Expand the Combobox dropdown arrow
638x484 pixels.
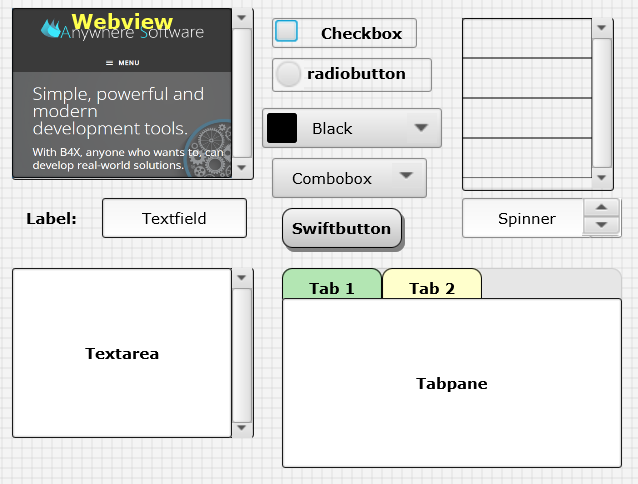point(406,176)
